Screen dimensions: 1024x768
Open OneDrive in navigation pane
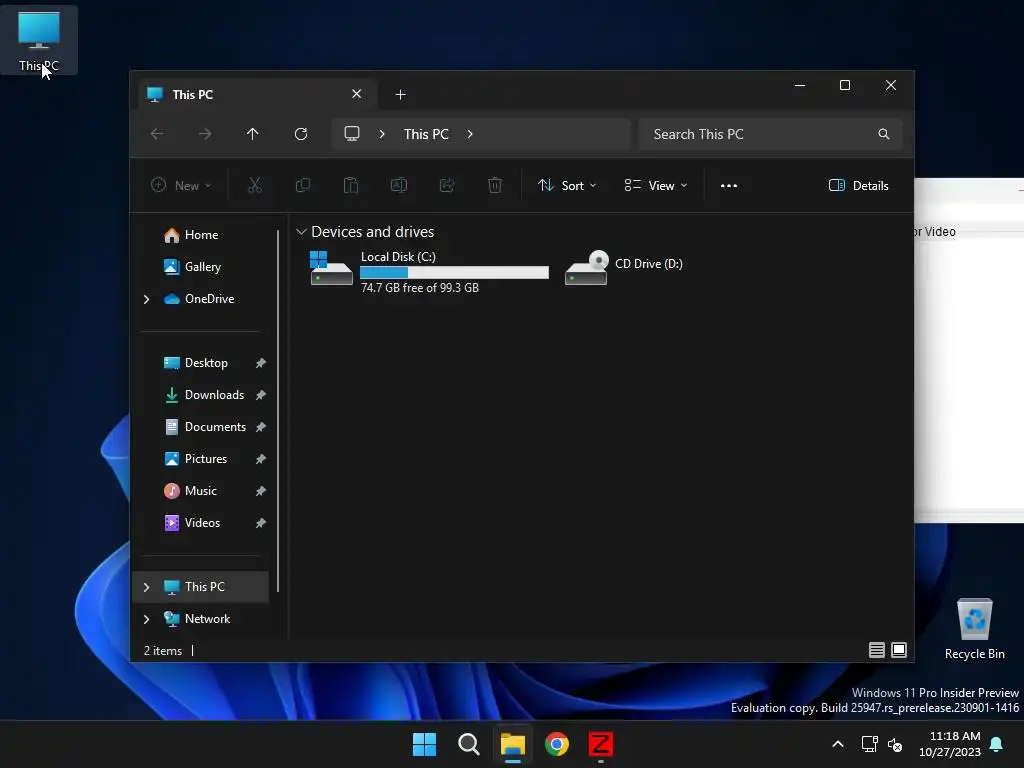pos(209,298)
